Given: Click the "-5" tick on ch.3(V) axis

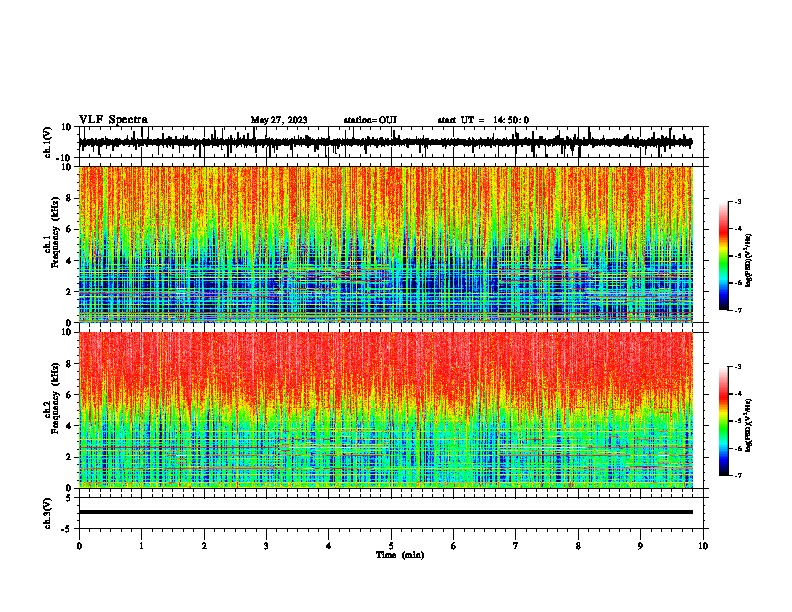Looking at the screenshot, I should (68, 529).
